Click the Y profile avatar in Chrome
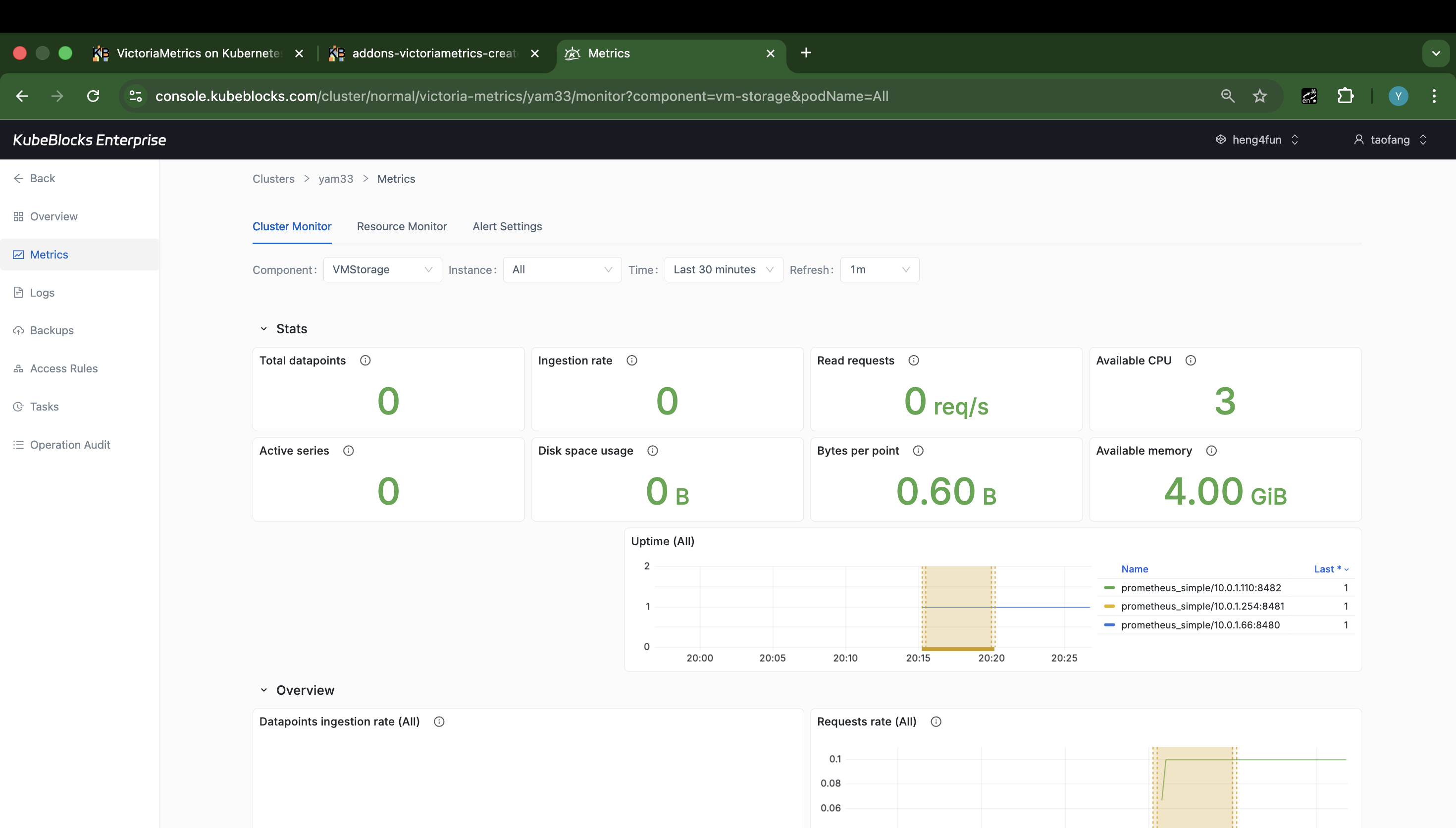This screenshot has width=1456, height=828. [1398, 96]
